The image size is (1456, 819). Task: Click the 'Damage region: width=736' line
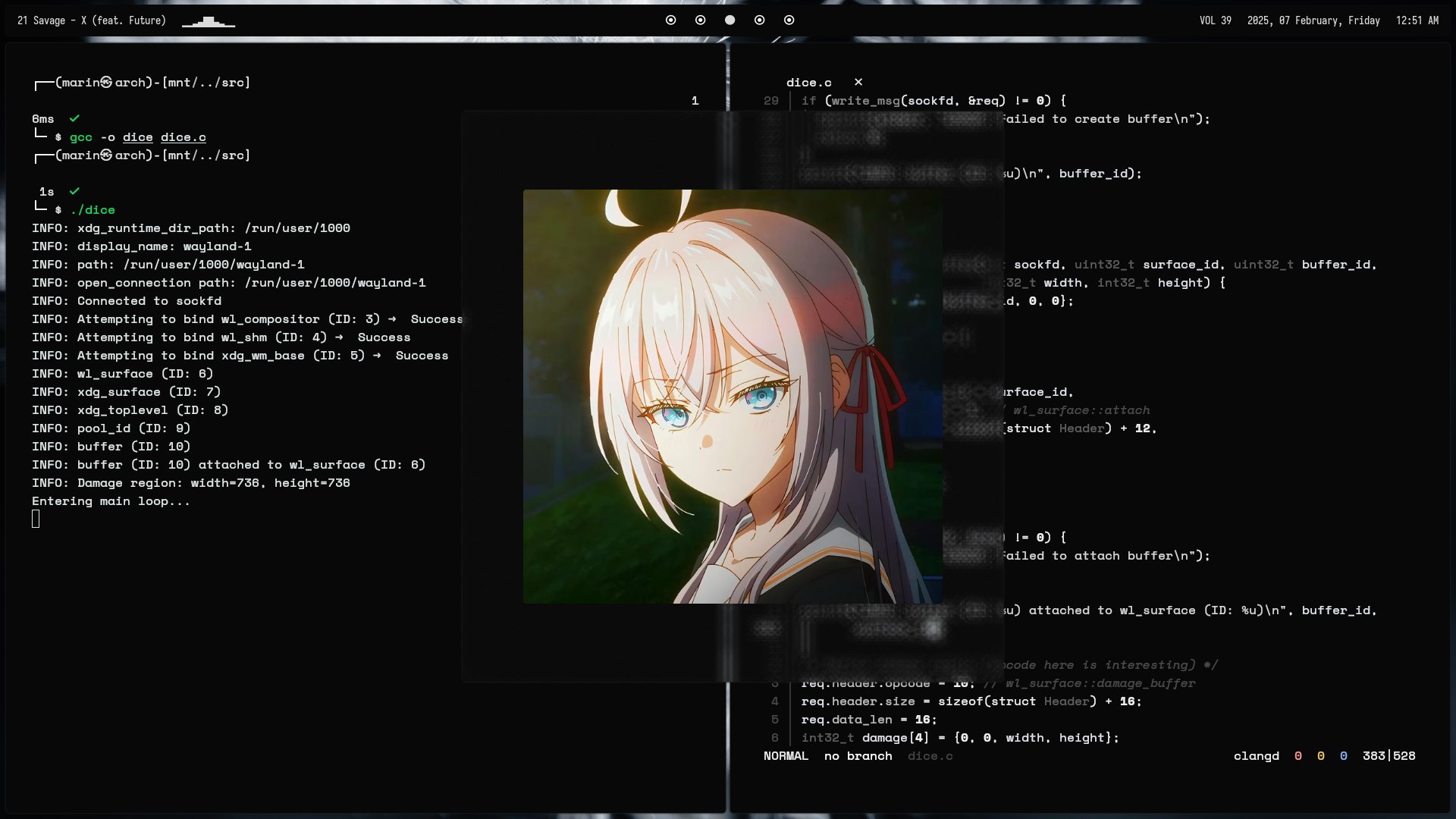[190, 483]
